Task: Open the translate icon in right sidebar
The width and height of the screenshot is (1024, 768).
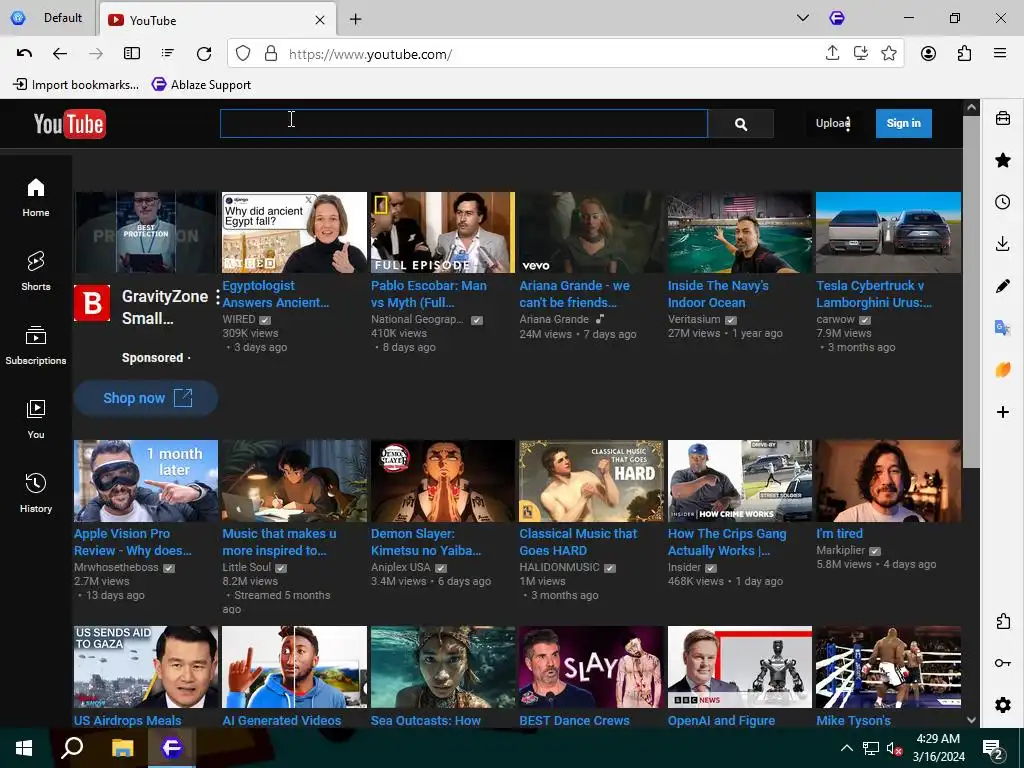Action: click(x=1002, y=327)
